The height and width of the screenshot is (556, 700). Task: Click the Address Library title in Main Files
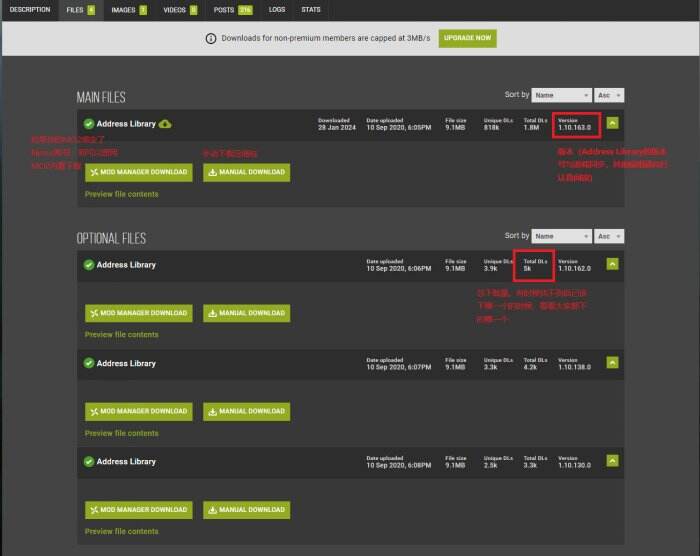(x=126, y=124)
